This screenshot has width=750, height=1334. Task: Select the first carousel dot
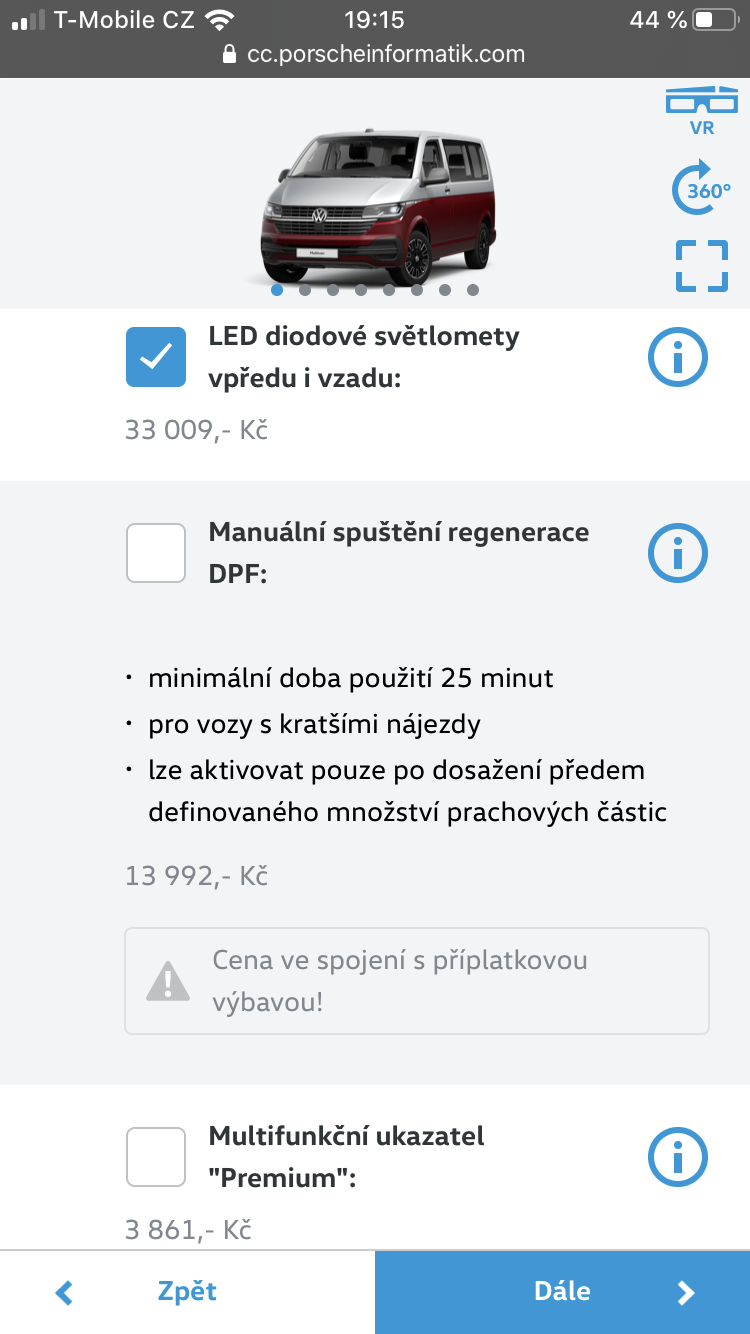(277, 290)
